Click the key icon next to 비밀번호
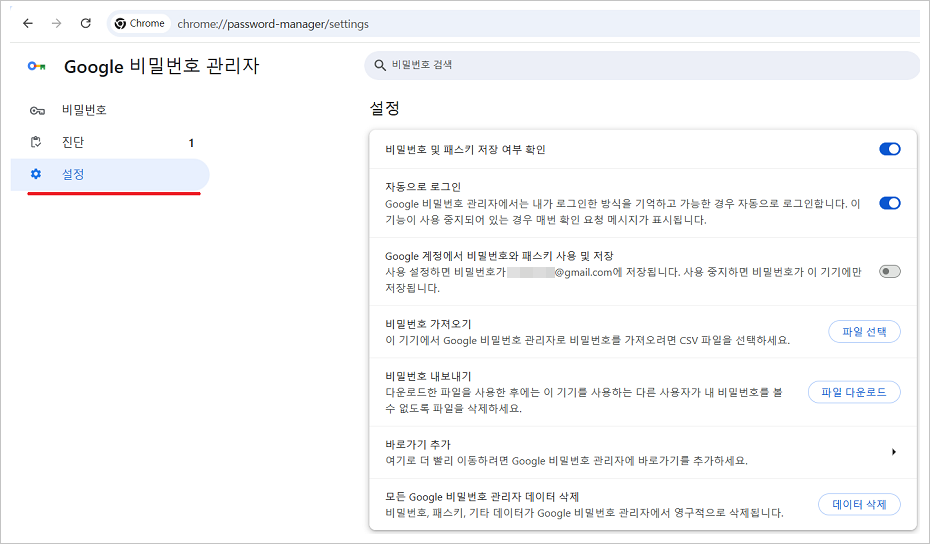930x544 pixels. 37,110
